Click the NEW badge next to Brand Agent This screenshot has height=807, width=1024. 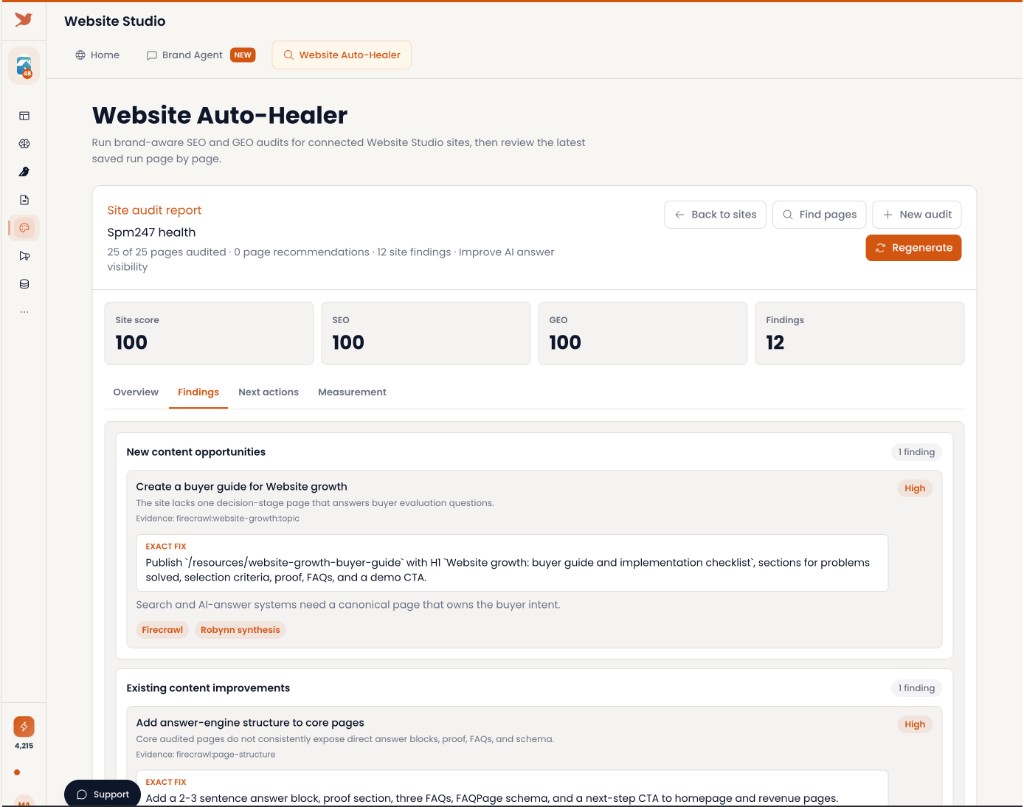243,55
